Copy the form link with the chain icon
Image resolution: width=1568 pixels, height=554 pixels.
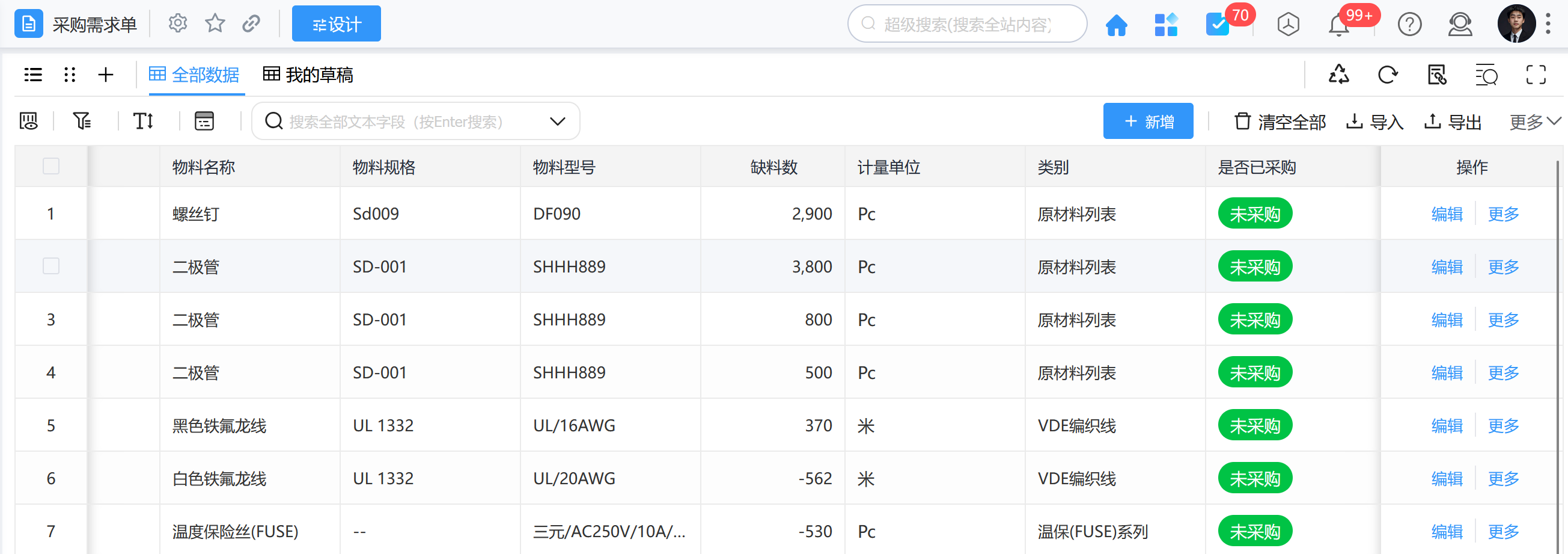[251, 24]
